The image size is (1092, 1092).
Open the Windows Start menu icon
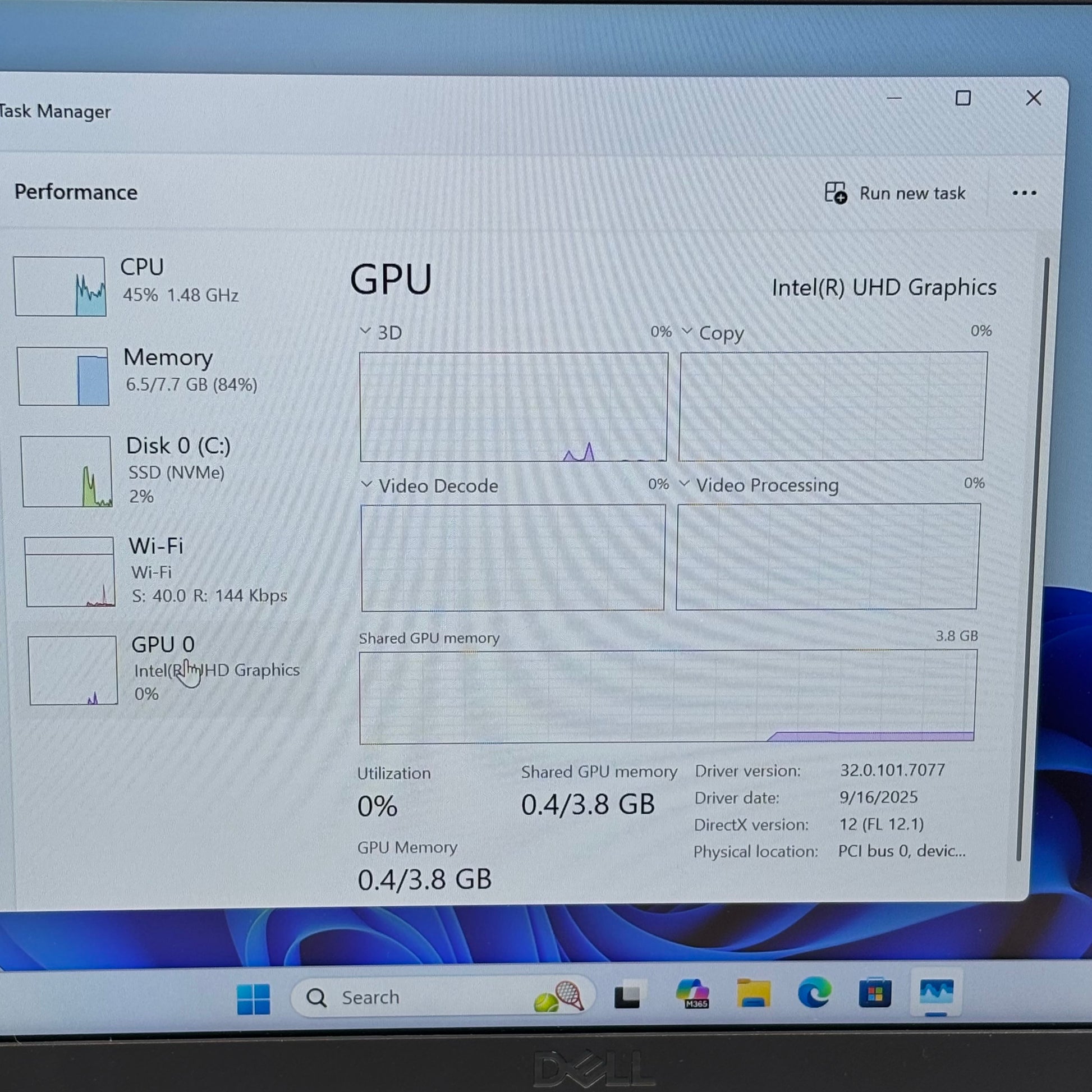tap(253, 999)
